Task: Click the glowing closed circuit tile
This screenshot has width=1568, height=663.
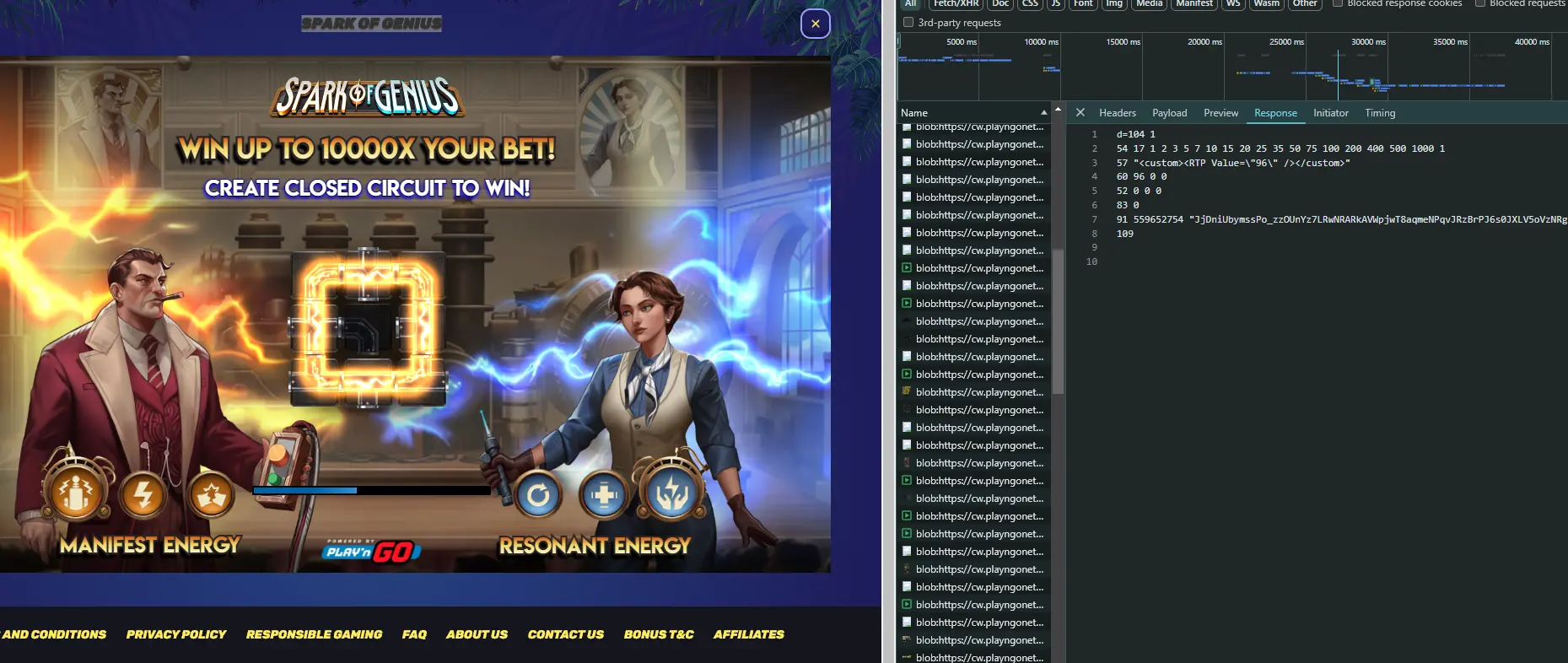Action: 367,326
